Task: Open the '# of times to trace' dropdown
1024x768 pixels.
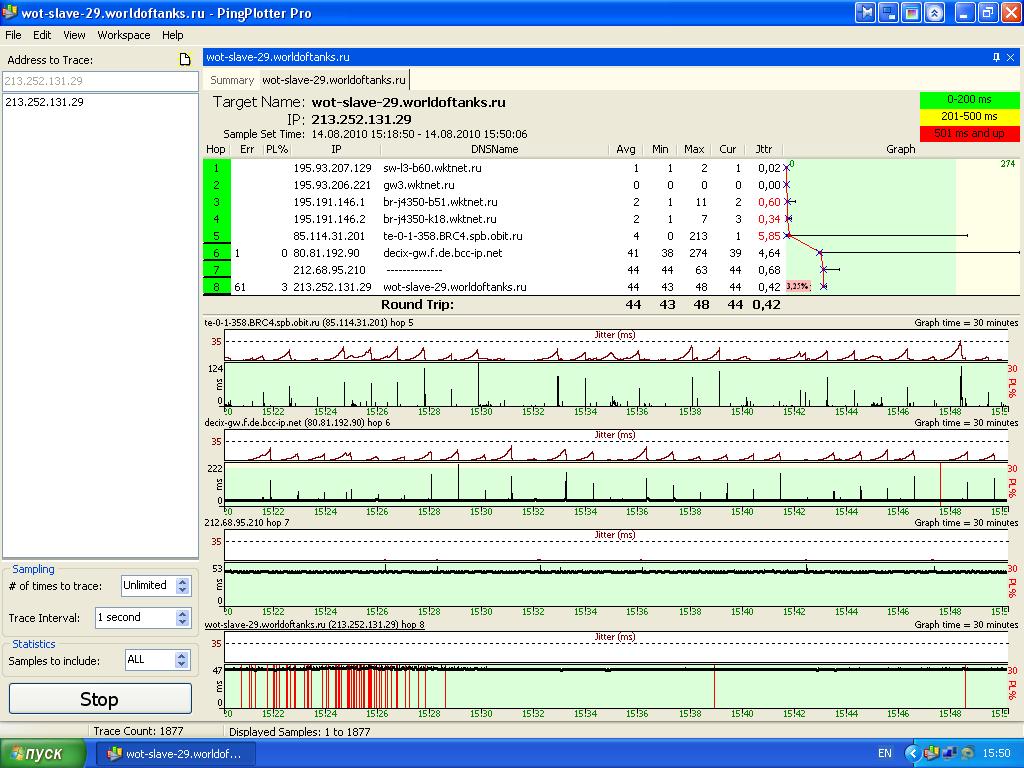Action: tap(181, 586)
